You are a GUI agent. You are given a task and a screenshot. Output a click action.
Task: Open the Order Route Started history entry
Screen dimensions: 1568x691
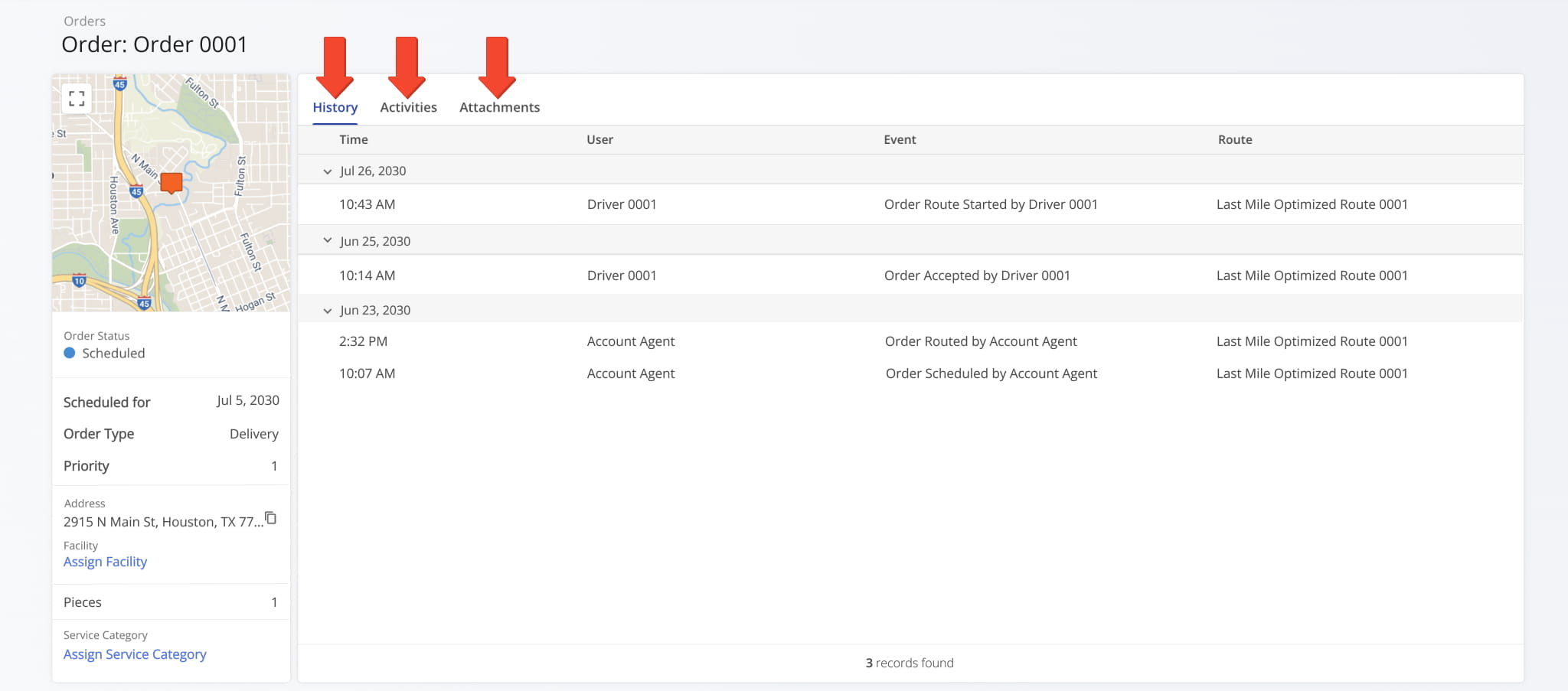point(991,204)
